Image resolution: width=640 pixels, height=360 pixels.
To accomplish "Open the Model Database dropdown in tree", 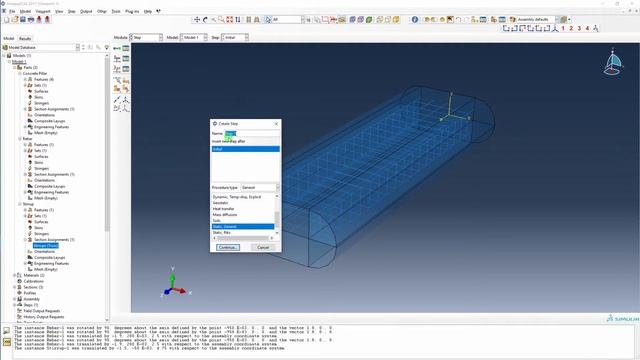I will (x=41, y=47).
